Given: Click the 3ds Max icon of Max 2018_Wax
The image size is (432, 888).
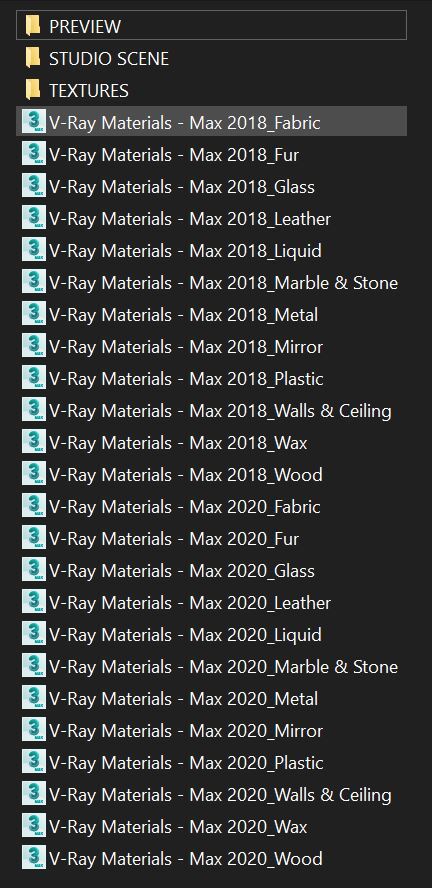Looking at the screenshot, I should (34, 442).
